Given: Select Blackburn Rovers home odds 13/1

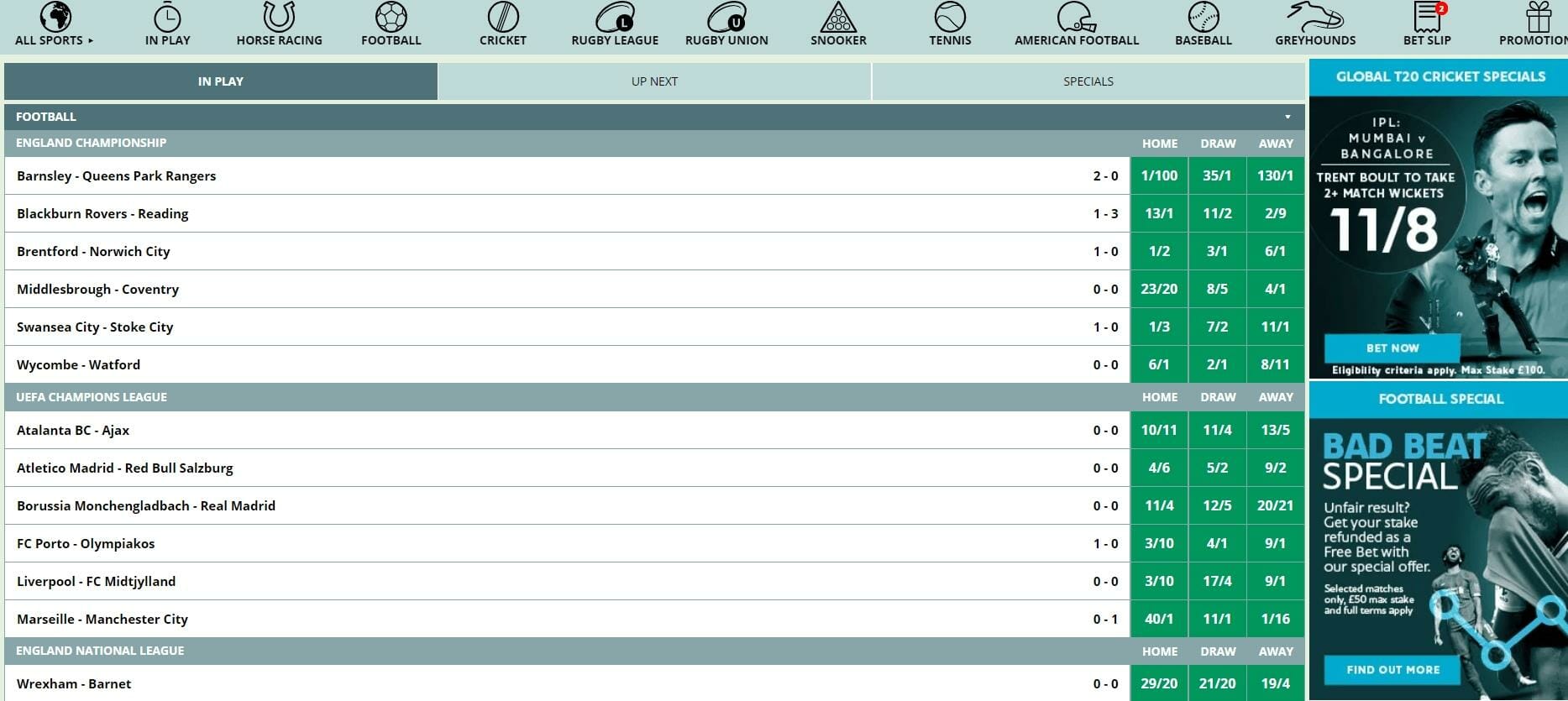Looking at the screenshot, I should 1159,213.
